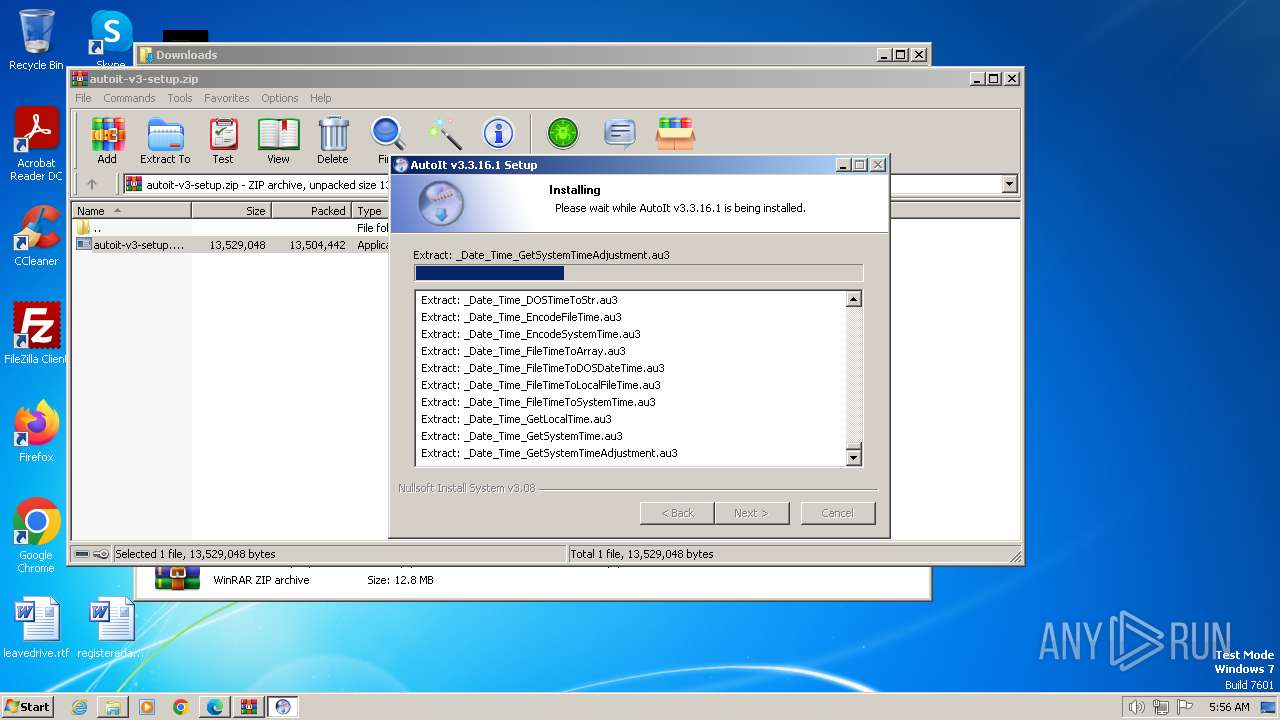The image size is (1280, 720).
Task: Open leavedrive.rtf document icon
Action: click(x=36, y=628)
